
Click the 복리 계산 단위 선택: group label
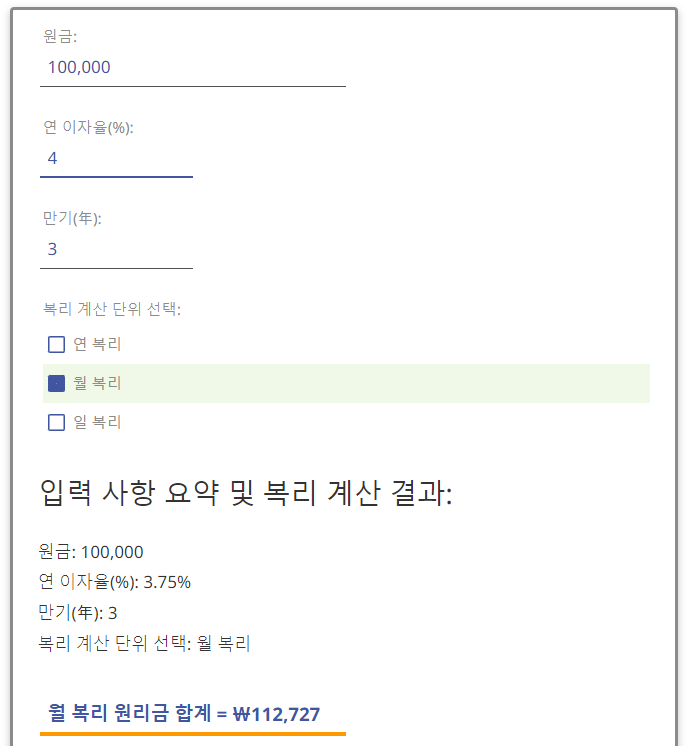[x=112, y=309]
